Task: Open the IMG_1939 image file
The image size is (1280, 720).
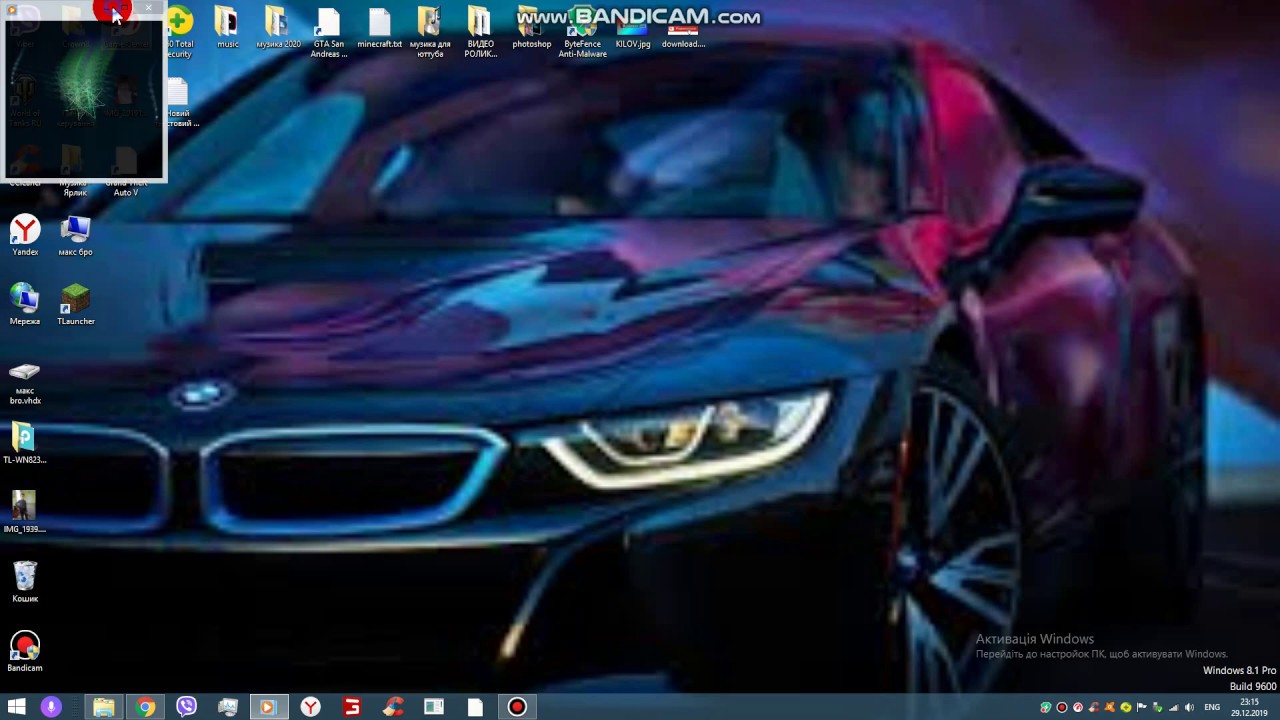Action: click(x=24, y=512)
